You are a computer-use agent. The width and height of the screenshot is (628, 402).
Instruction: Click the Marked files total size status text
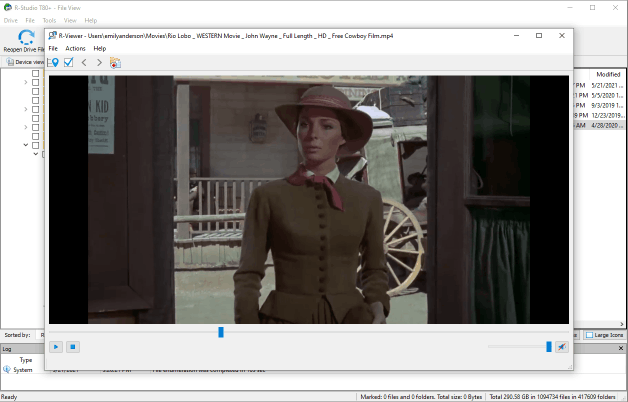point(421,397)
